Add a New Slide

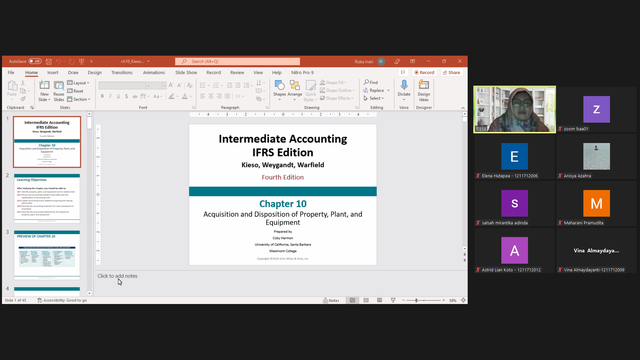[44, 85]
